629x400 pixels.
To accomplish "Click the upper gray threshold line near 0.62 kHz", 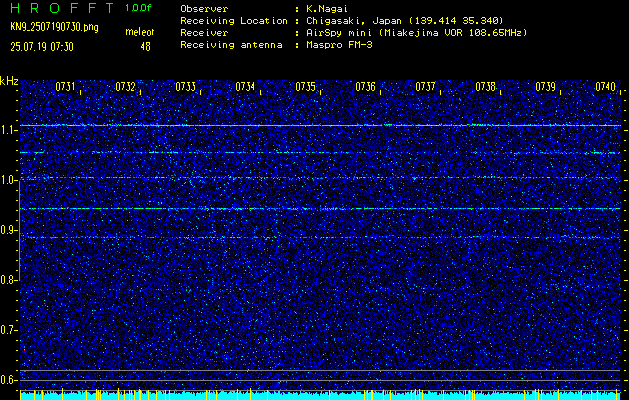I will [x=320, y=370].
